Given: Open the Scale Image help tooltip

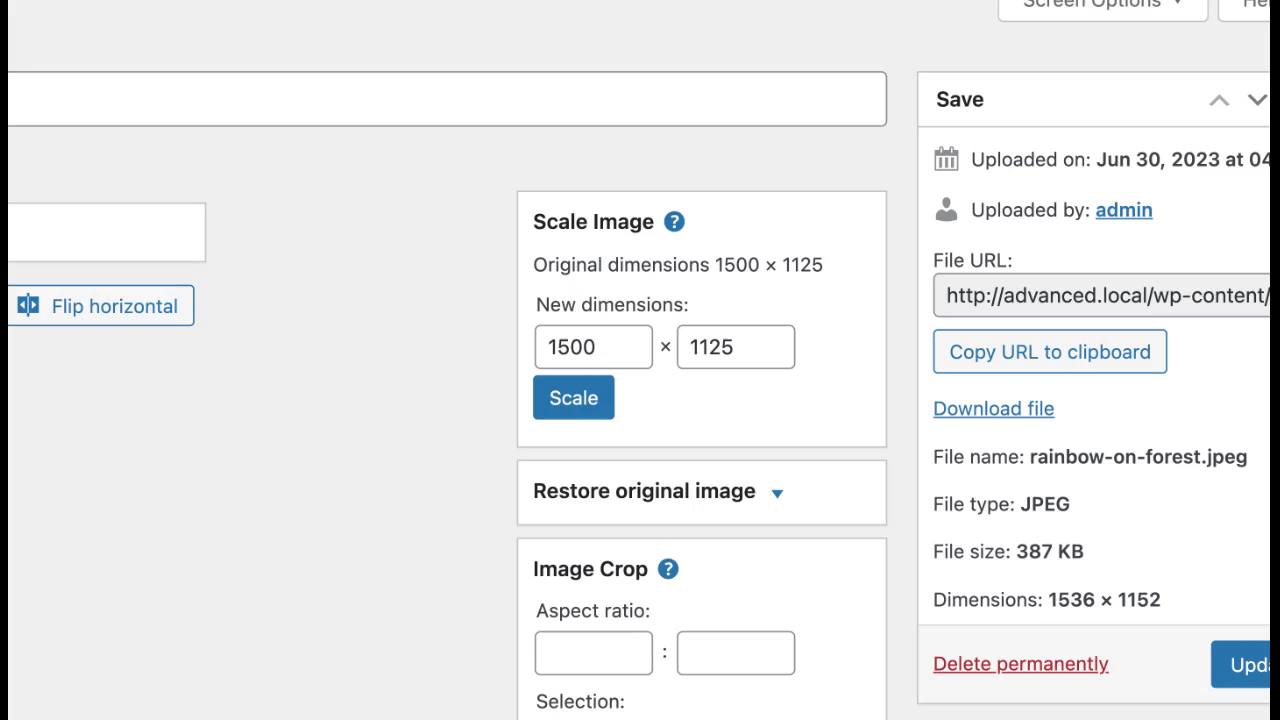Looking at the screenshot, I should click(674, 222).
